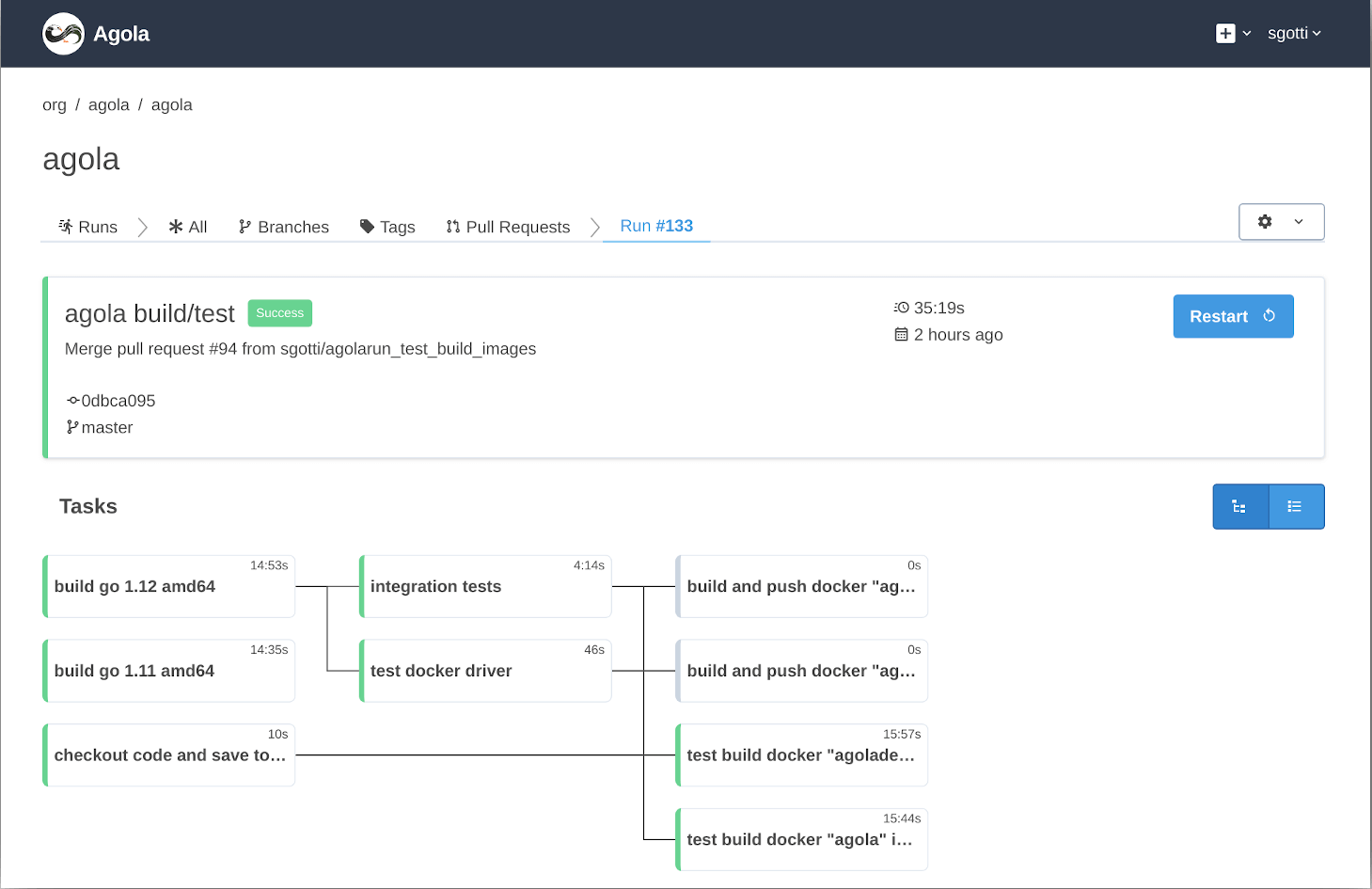Click the agola build/test run title
Screen dimensions: 1372x889
click(x=150, y=313)
